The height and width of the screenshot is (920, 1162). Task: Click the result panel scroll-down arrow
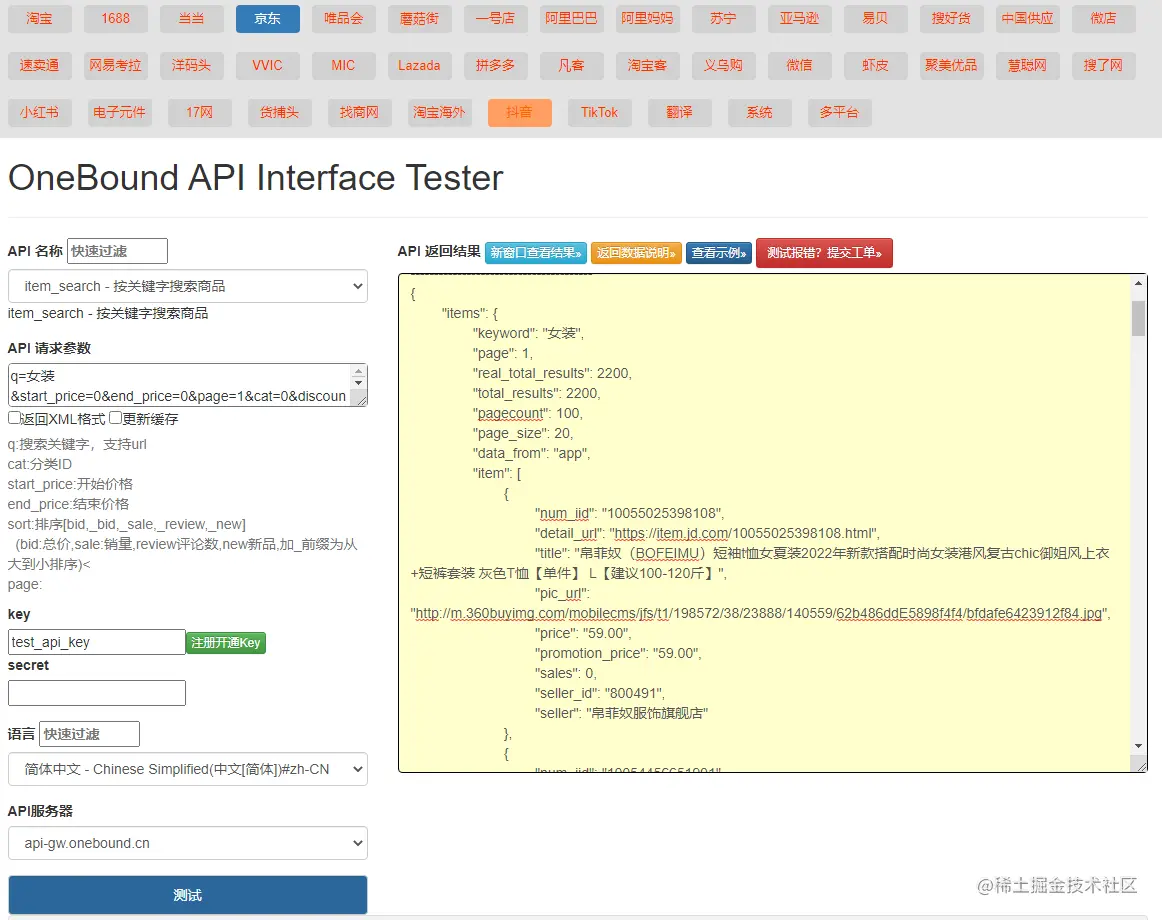[x=1138, y=747]
